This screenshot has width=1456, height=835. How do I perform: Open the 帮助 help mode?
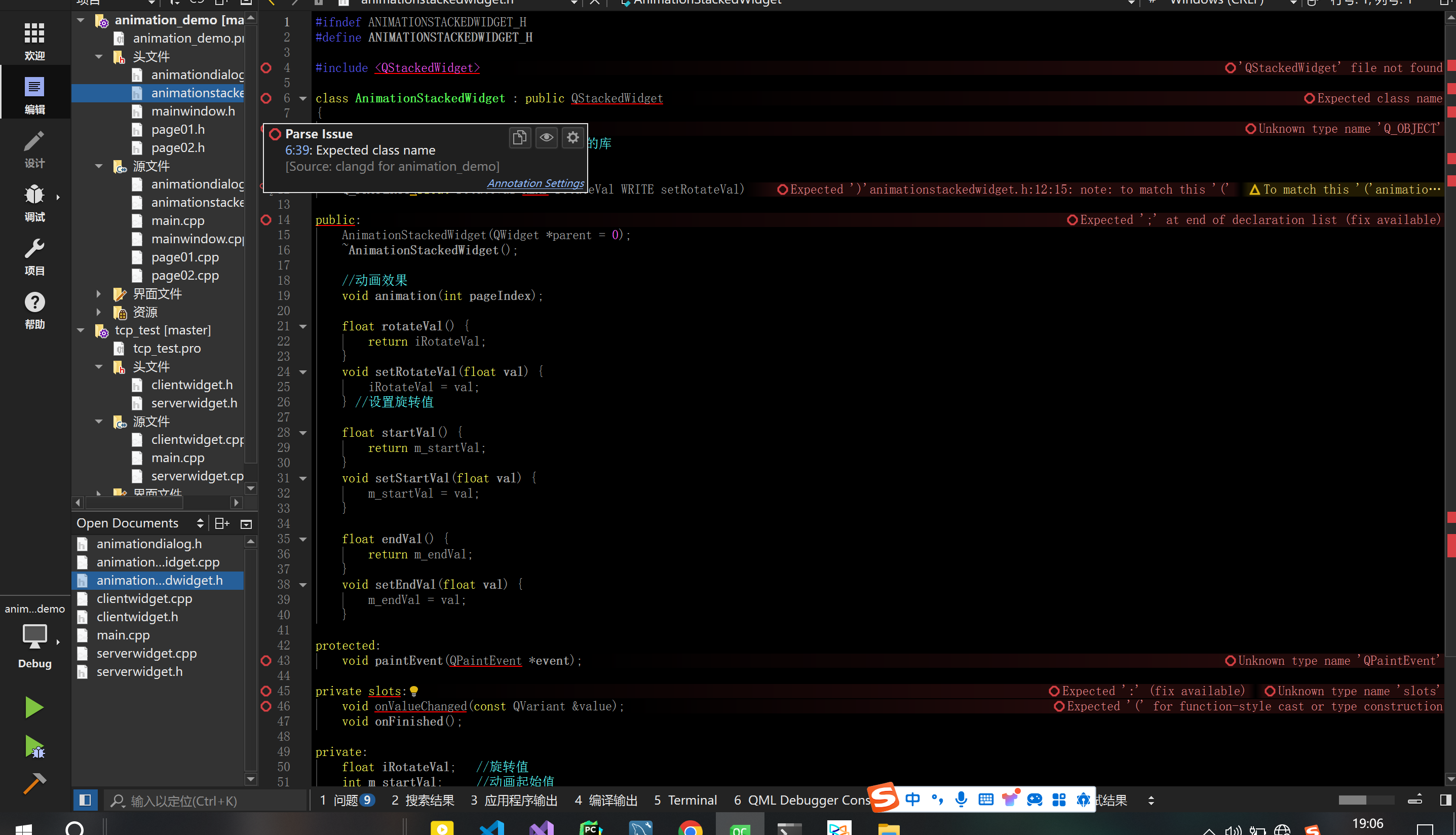click(x=34, y=310)
